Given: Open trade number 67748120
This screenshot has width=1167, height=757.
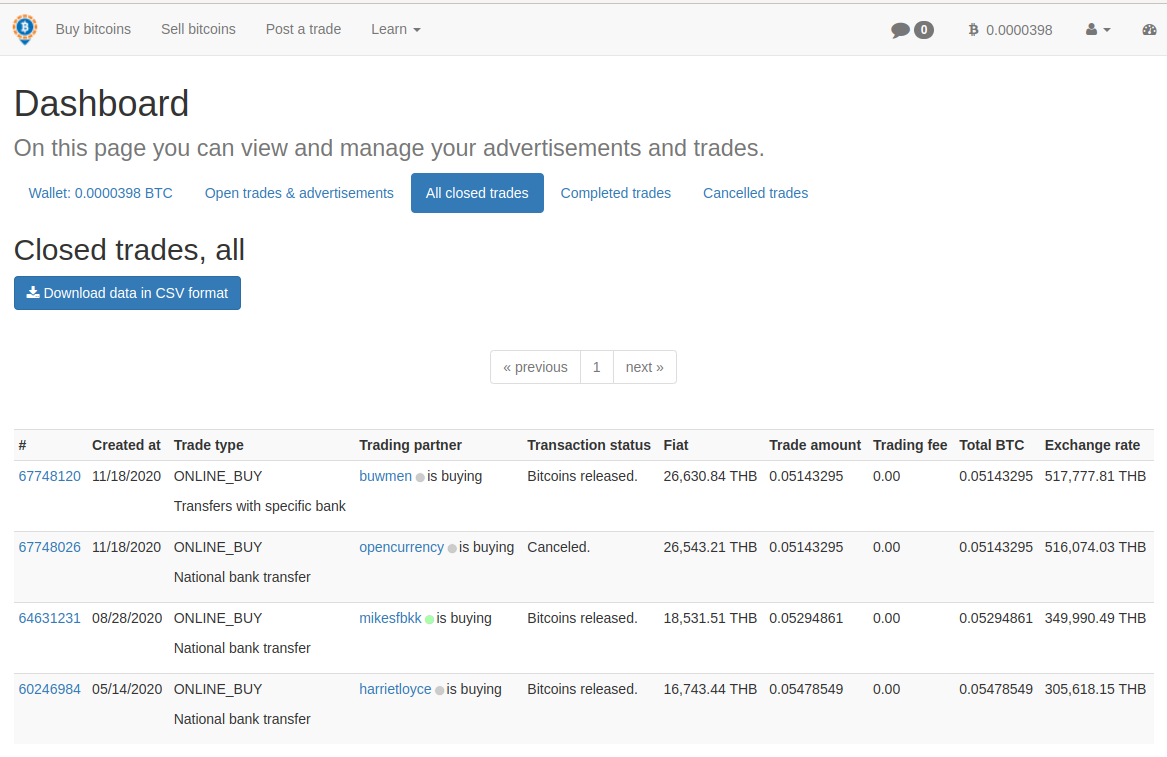Looking at the screenshot, I should click(x=49, y=476).
